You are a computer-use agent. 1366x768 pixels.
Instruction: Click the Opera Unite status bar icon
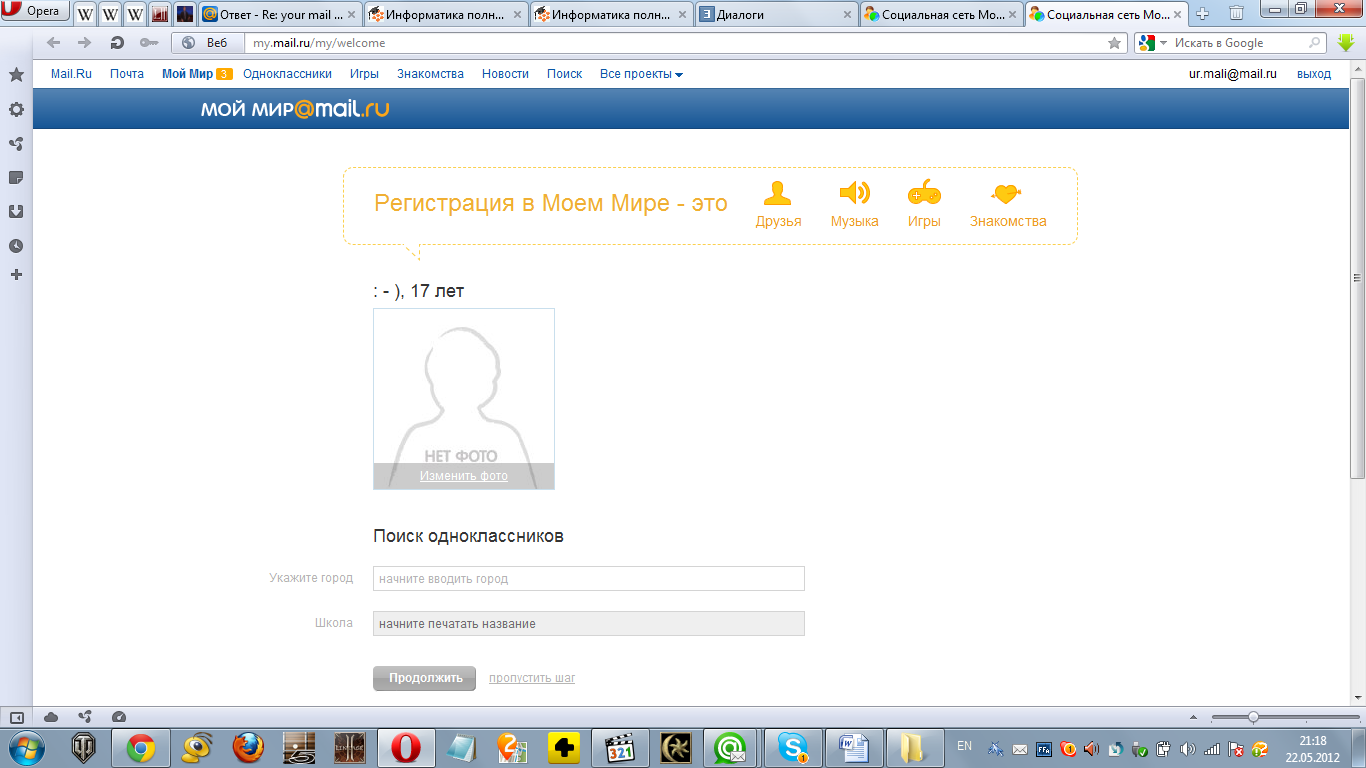(85, 717)
